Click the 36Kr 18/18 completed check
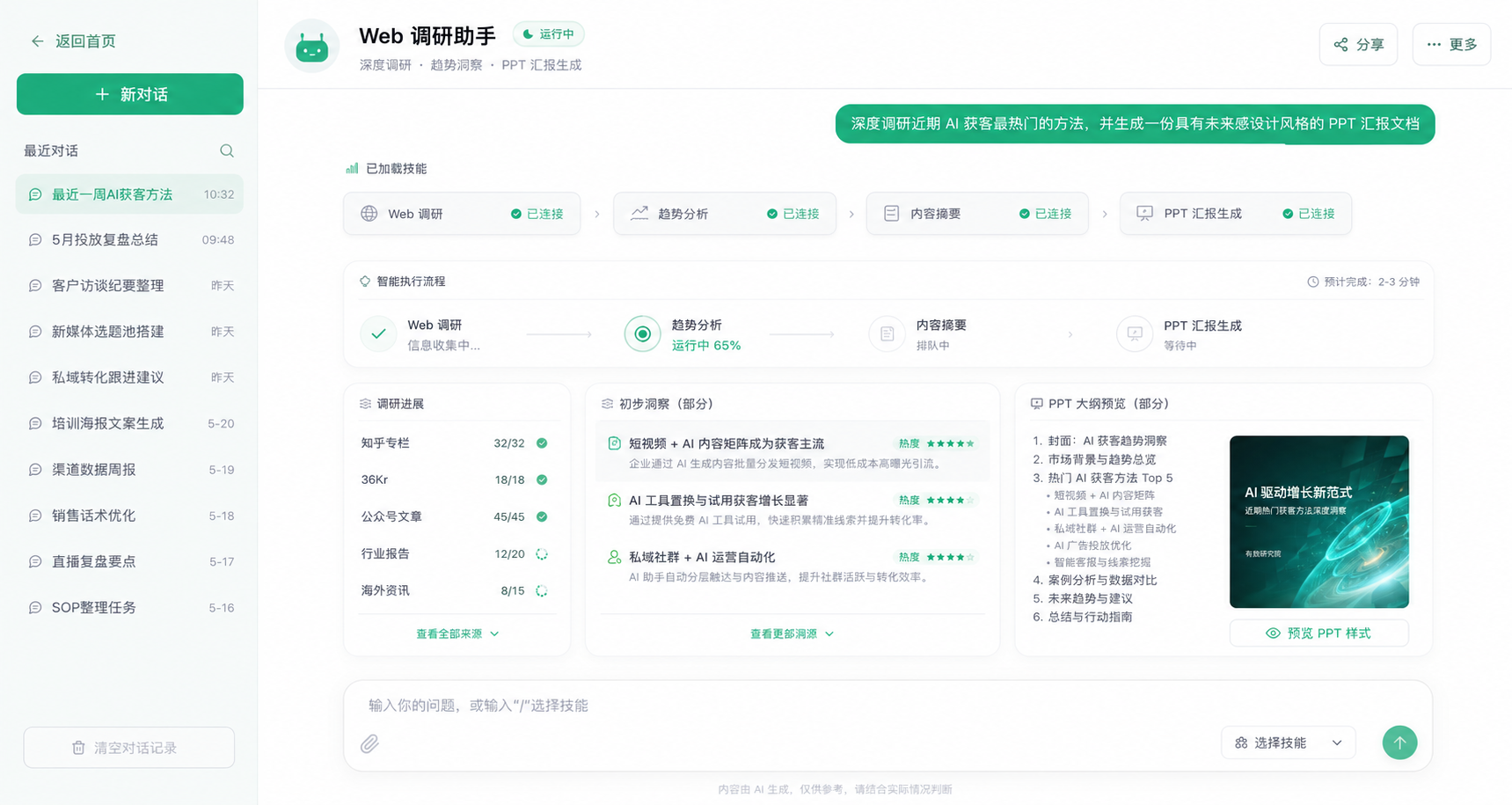Viewport: 1512px width, 805px height. point(542,480)
